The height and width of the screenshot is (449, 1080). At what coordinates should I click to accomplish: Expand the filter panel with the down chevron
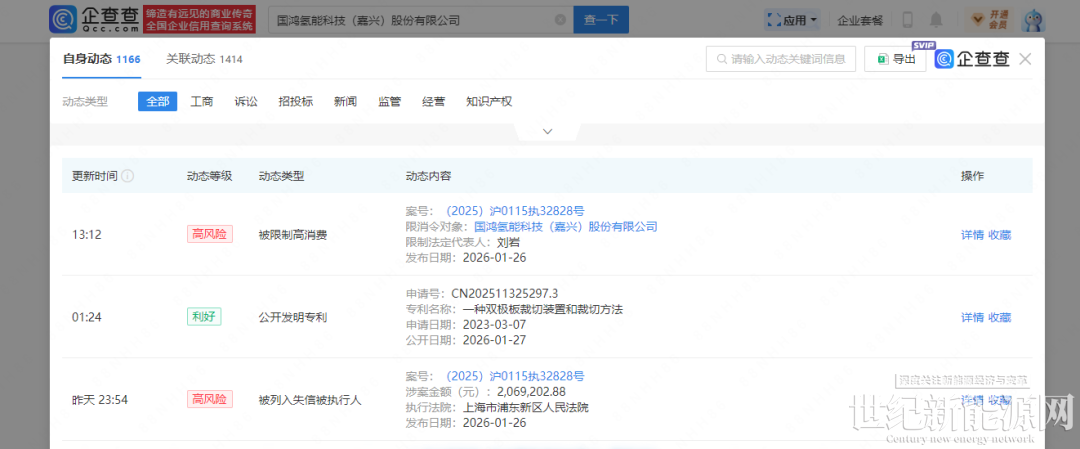point(547,131)
